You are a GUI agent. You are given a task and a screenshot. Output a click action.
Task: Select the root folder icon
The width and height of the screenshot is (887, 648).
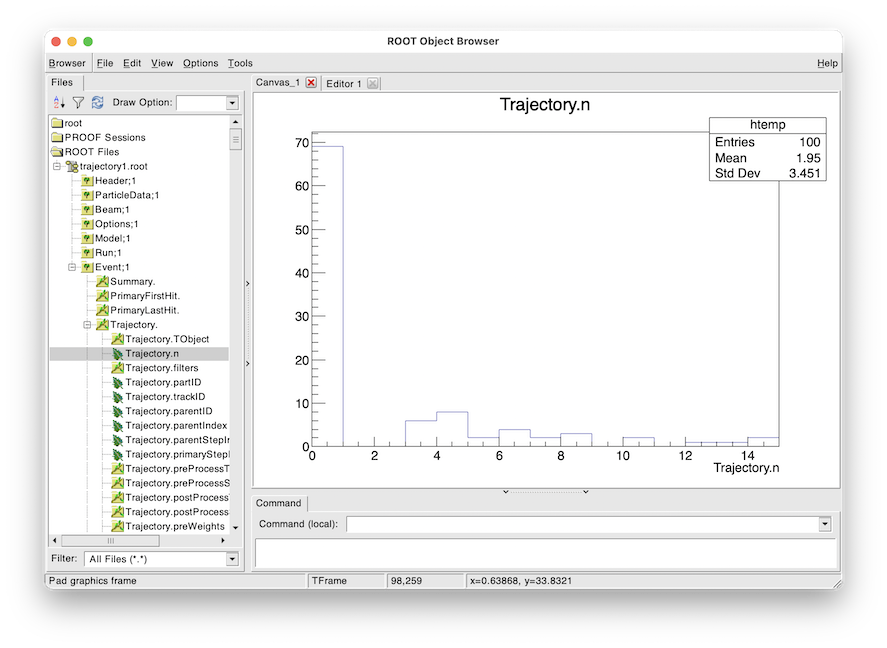pyautogui.click(x=57, y=123)
